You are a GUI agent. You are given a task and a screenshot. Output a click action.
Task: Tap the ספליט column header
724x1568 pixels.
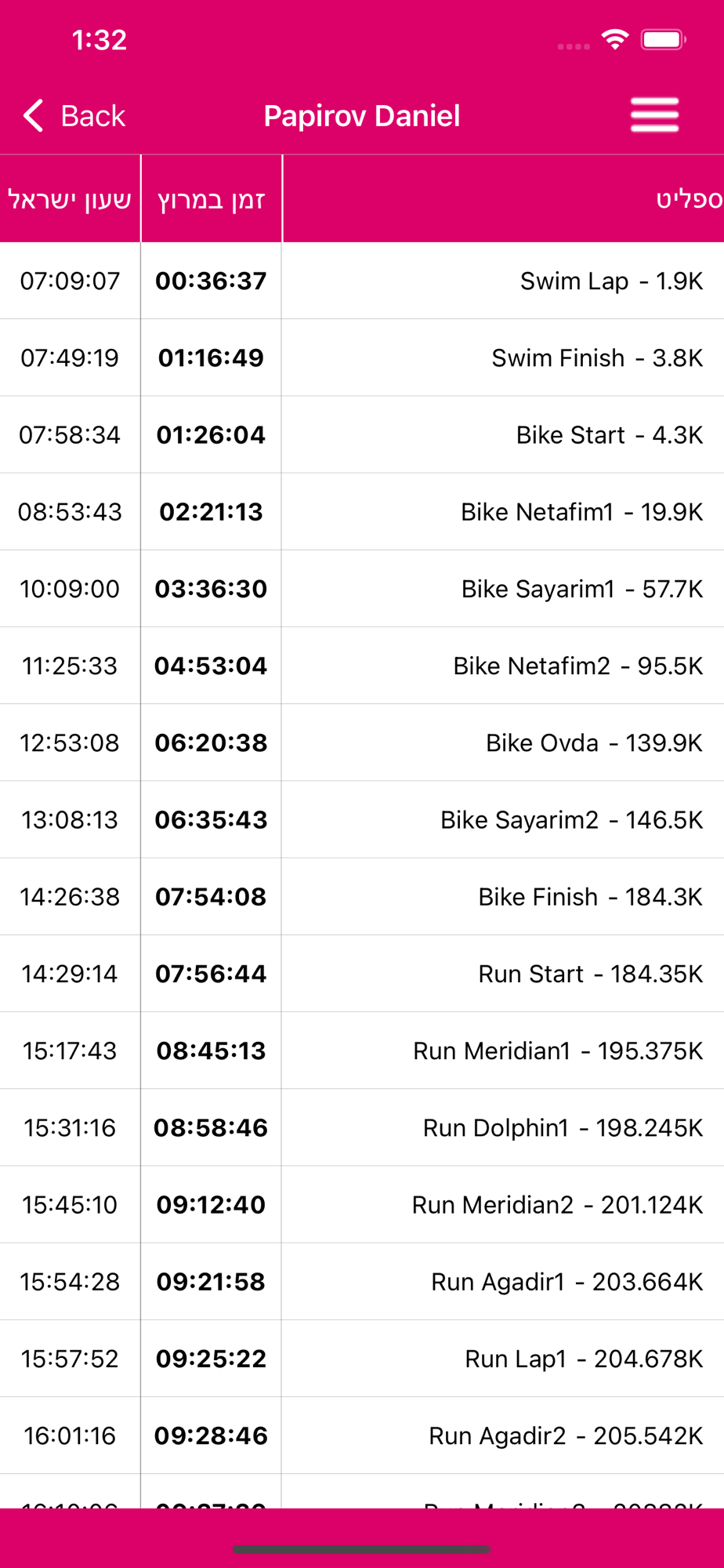point(688,199)
